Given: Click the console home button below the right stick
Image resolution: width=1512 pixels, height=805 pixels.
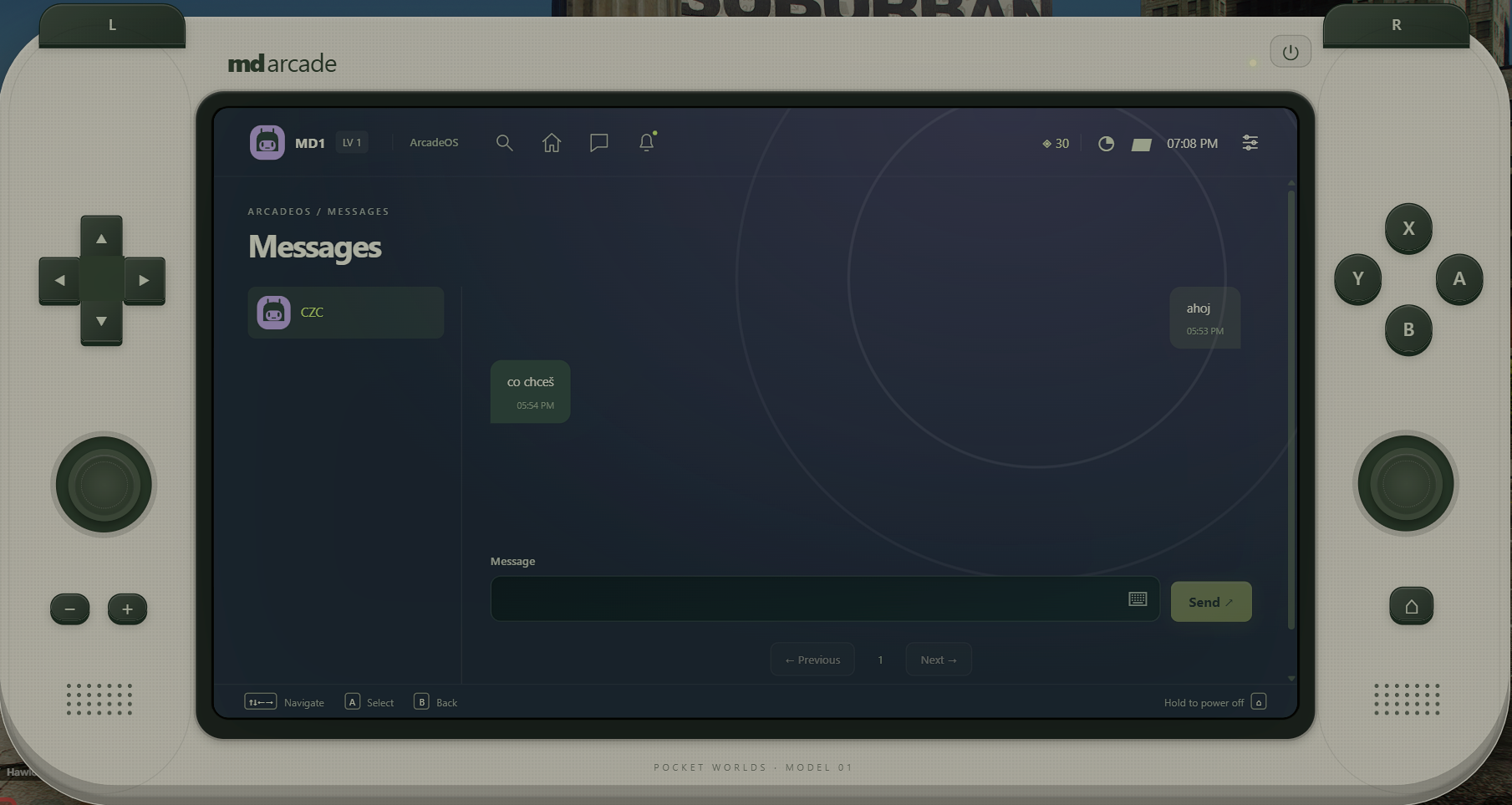Looking at the screenshot, I should 1411,606.
